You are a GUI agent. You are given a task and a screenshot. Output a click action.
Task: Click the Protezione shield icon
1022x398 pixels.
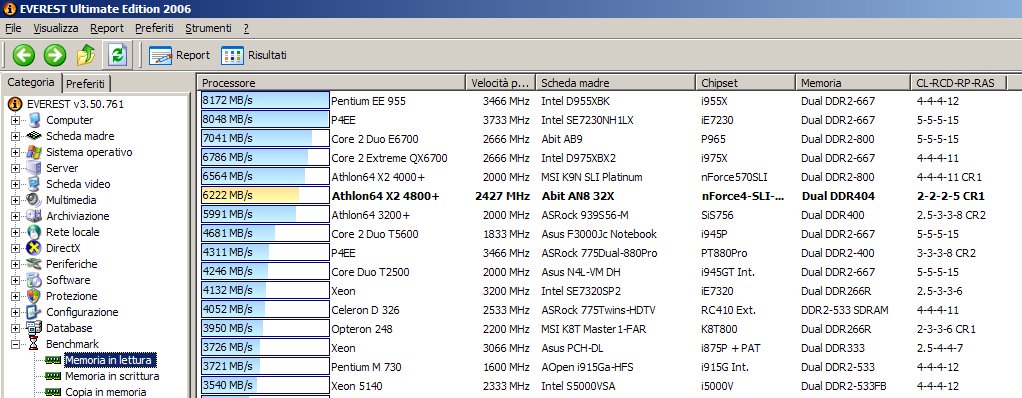[x=35, y=296]
